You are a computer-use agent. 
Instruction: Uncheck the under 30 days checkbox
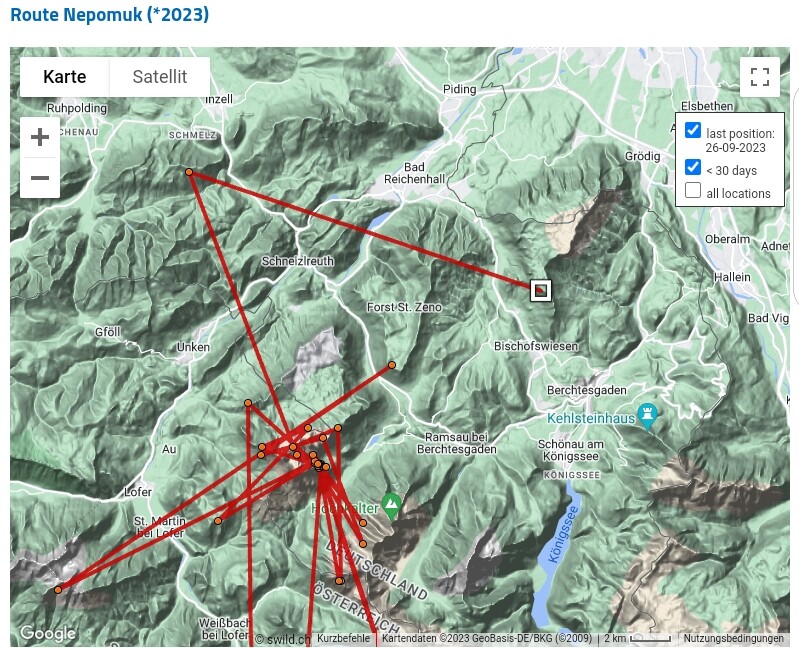(693, 167)
